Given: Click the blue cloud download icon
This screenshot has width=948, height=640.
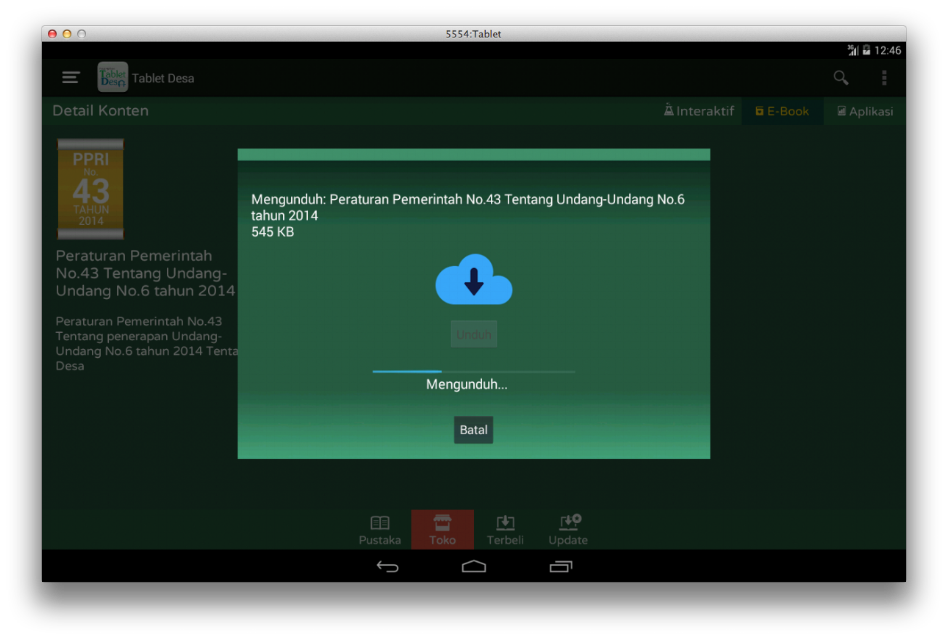Looking at the screenshot, I should (473, 279).
